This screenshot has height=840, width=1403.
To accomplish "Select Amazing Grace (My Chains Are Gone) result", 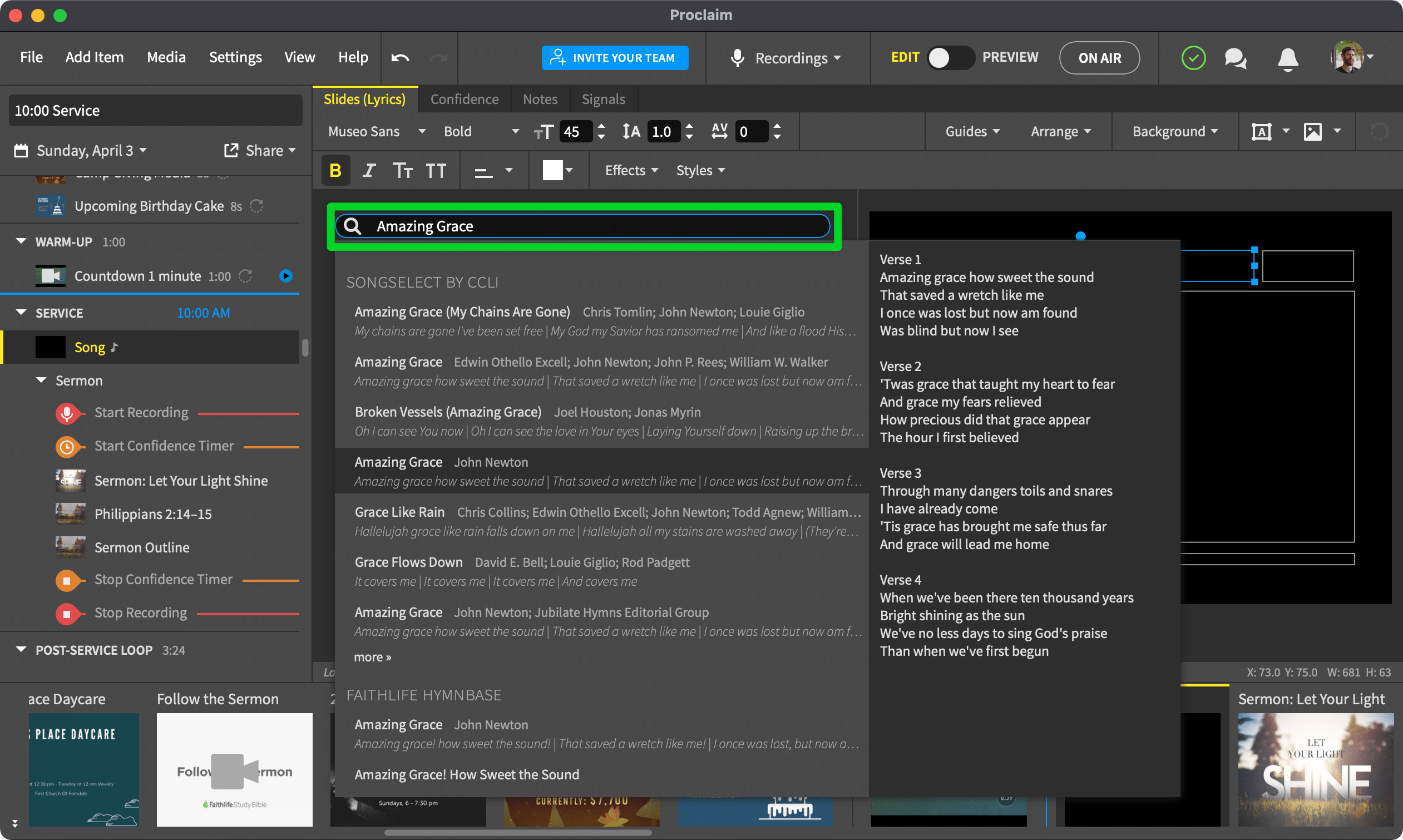I will pos(602,322).
